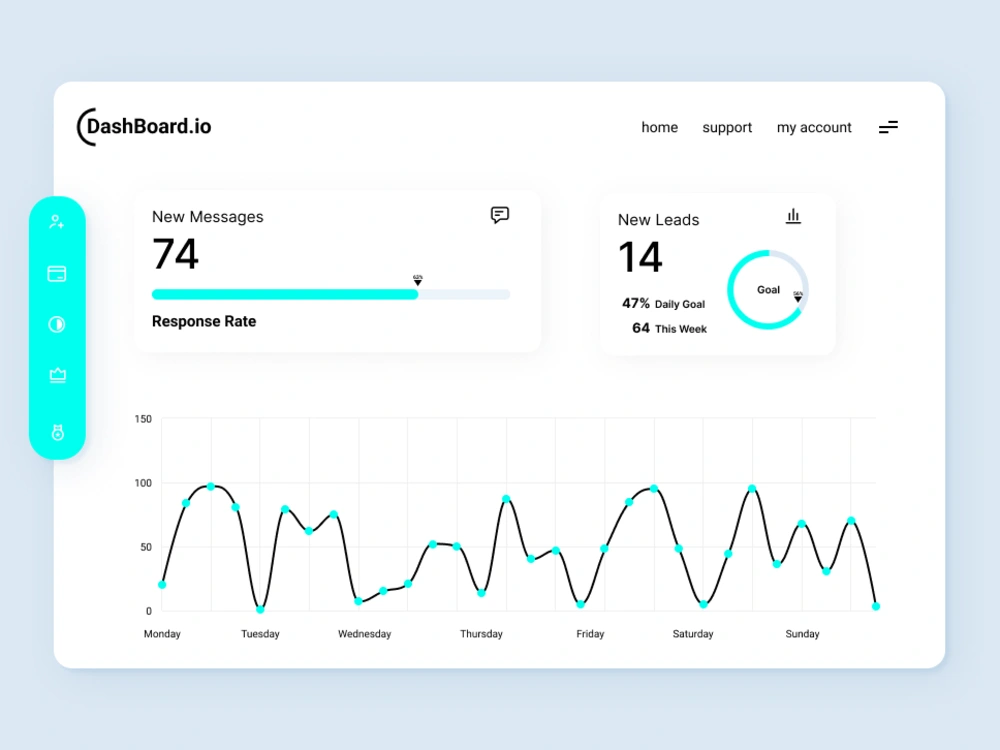Click the Response Rate label
1000x750 pixels.
click(x=203, y=321)
